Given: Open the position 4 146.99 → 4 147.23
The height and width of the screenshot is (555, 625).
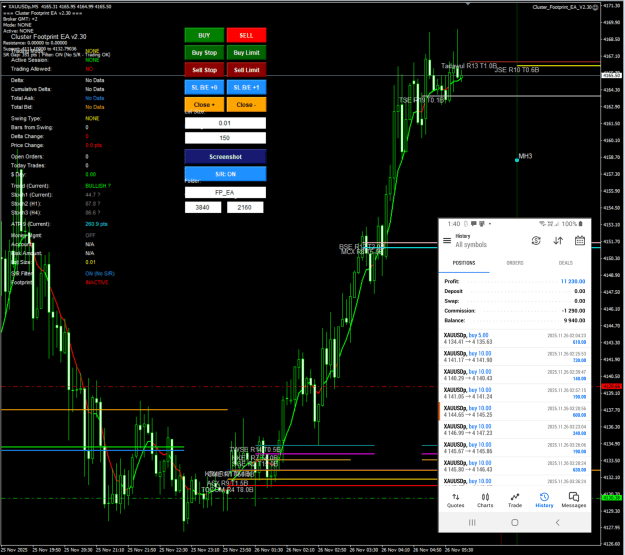Looking at the screenshot, I should tap(515, 430).
